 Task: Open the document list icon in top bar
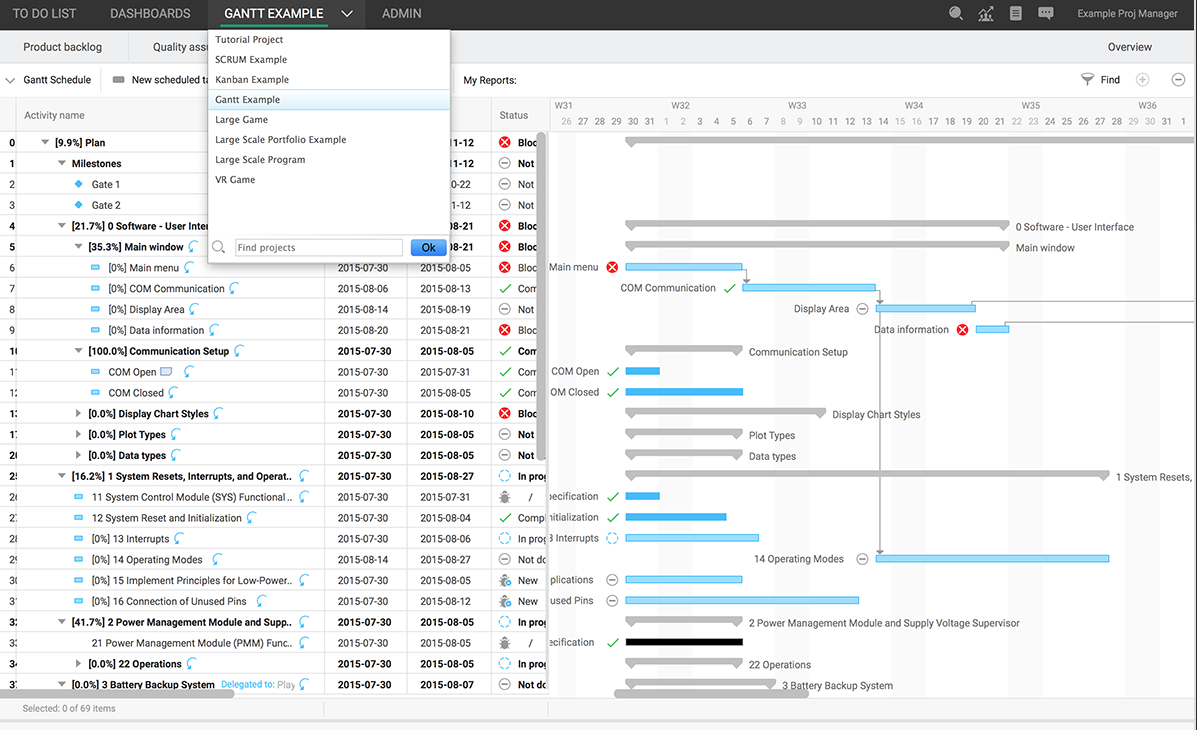(1015, 13)
